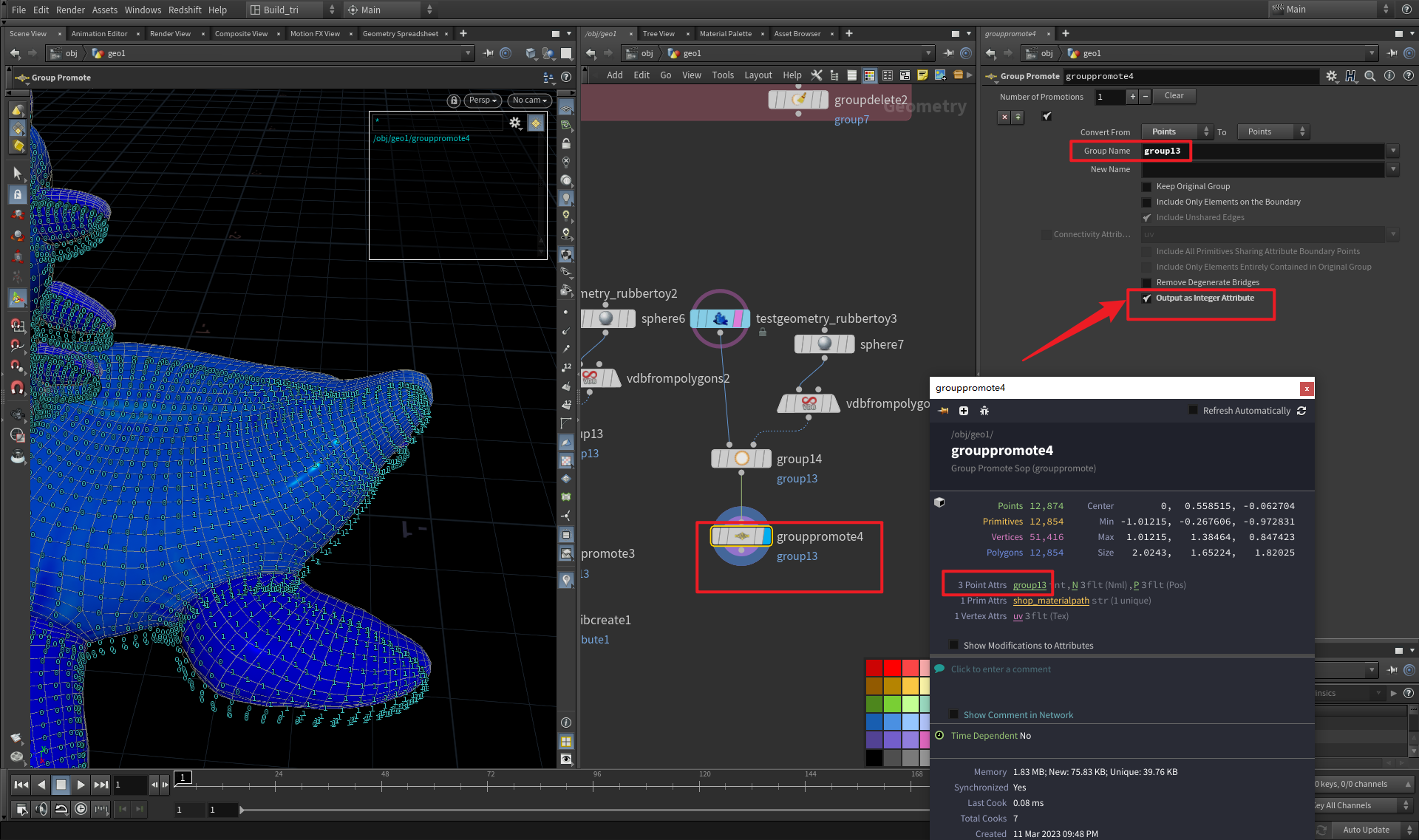
Task: Open the Convert From Points dropdown
Action: point(1177,131)
